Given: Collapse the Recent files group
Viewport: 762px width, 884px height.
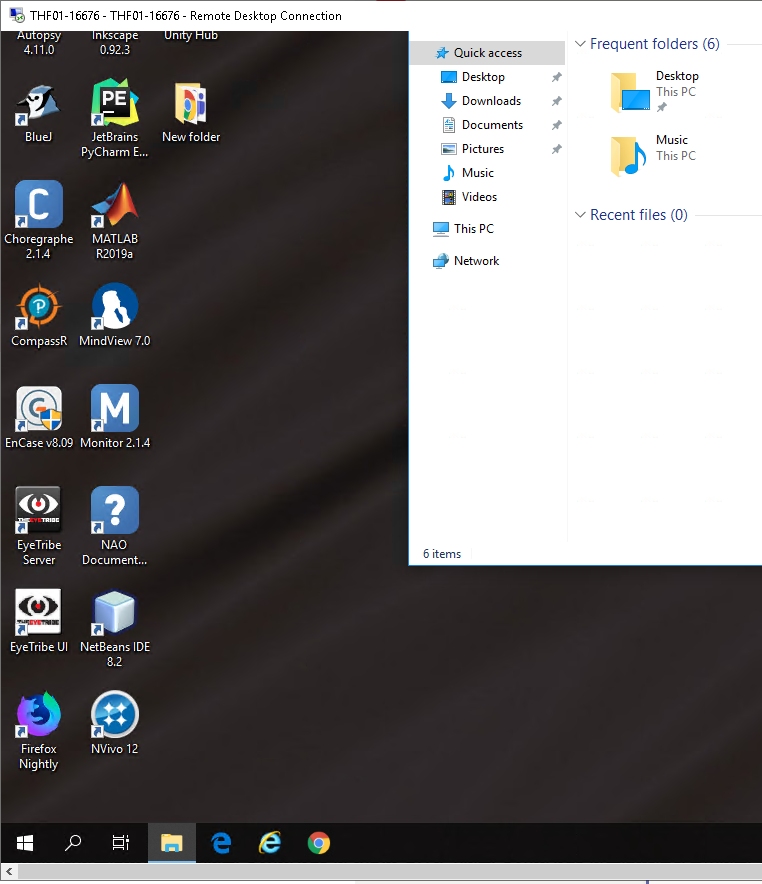Looking at the screenshot, I should [x=580, y=215].
